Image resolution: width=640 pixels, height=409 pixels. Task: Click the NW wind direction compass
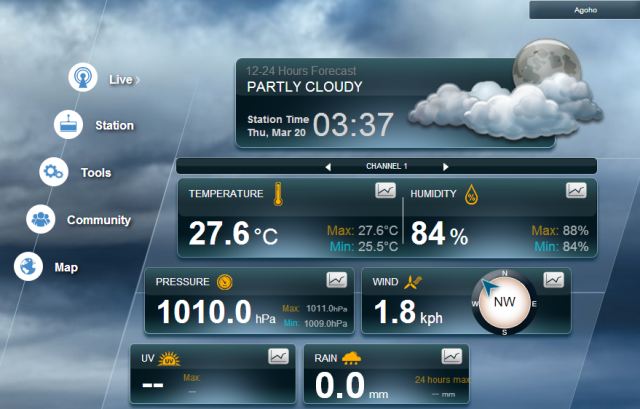click(504, 301)
